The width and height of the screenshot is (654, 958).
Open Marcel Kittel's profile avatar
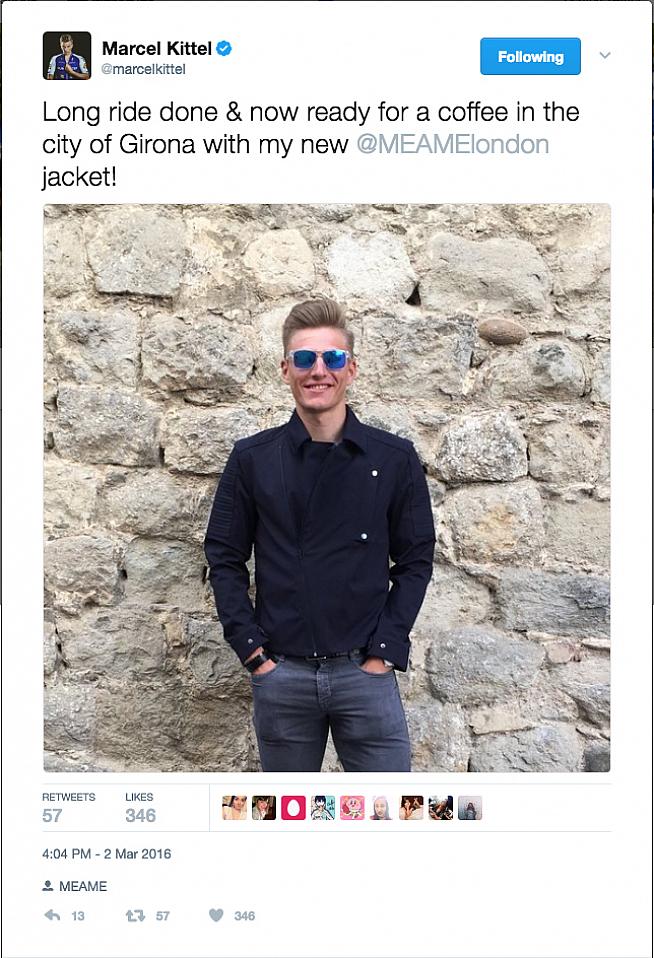pyautogui.click(x=67, y=56)
